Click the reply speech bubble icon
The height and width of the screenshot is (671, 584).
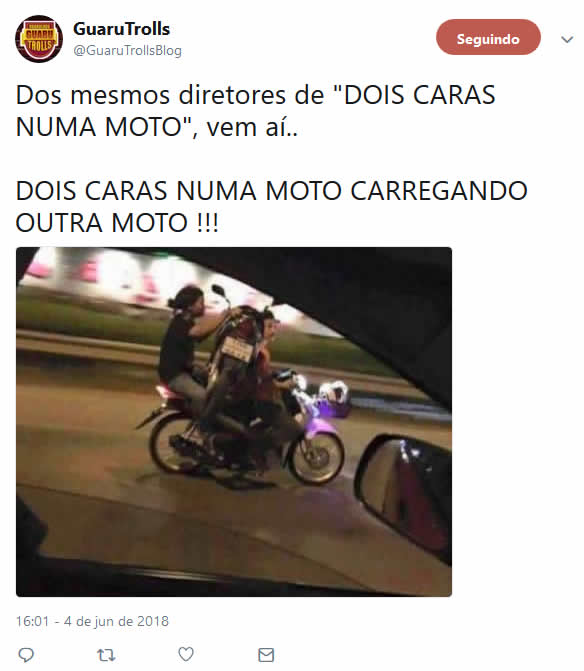pos(26,655)
